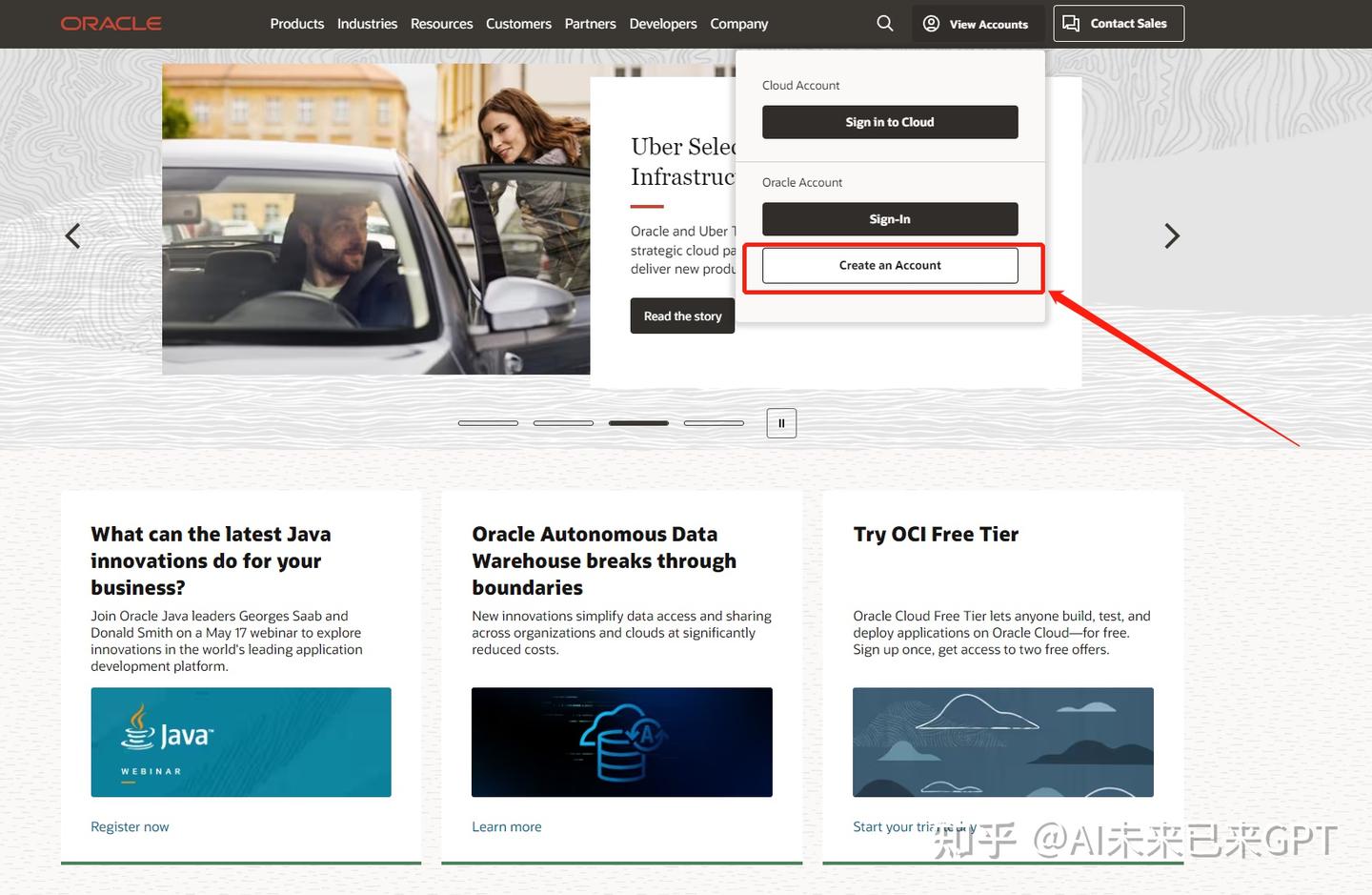Expand the Company navigation menu
The height and width of the screenshot is (895, 1372).
739,24
